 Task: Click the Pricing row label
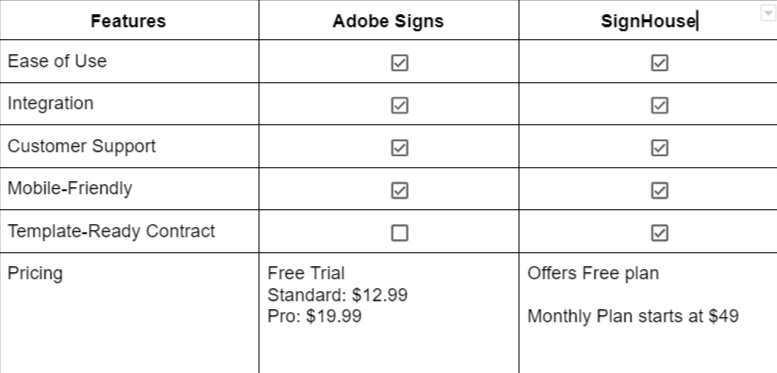35,273
